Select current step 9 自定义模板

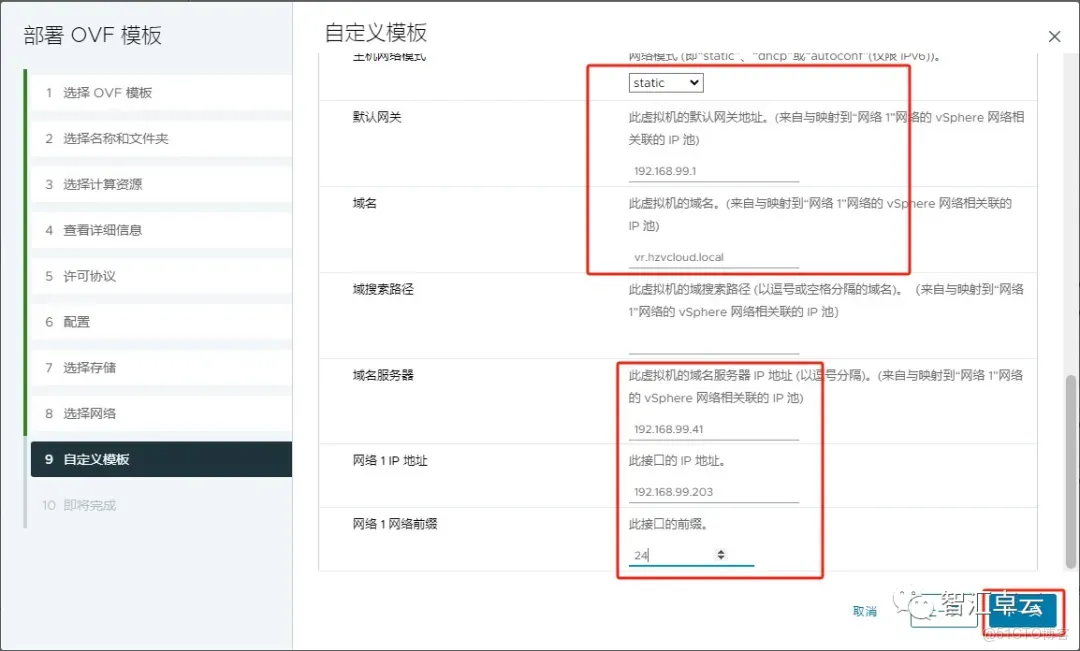(x=161, y=459)
